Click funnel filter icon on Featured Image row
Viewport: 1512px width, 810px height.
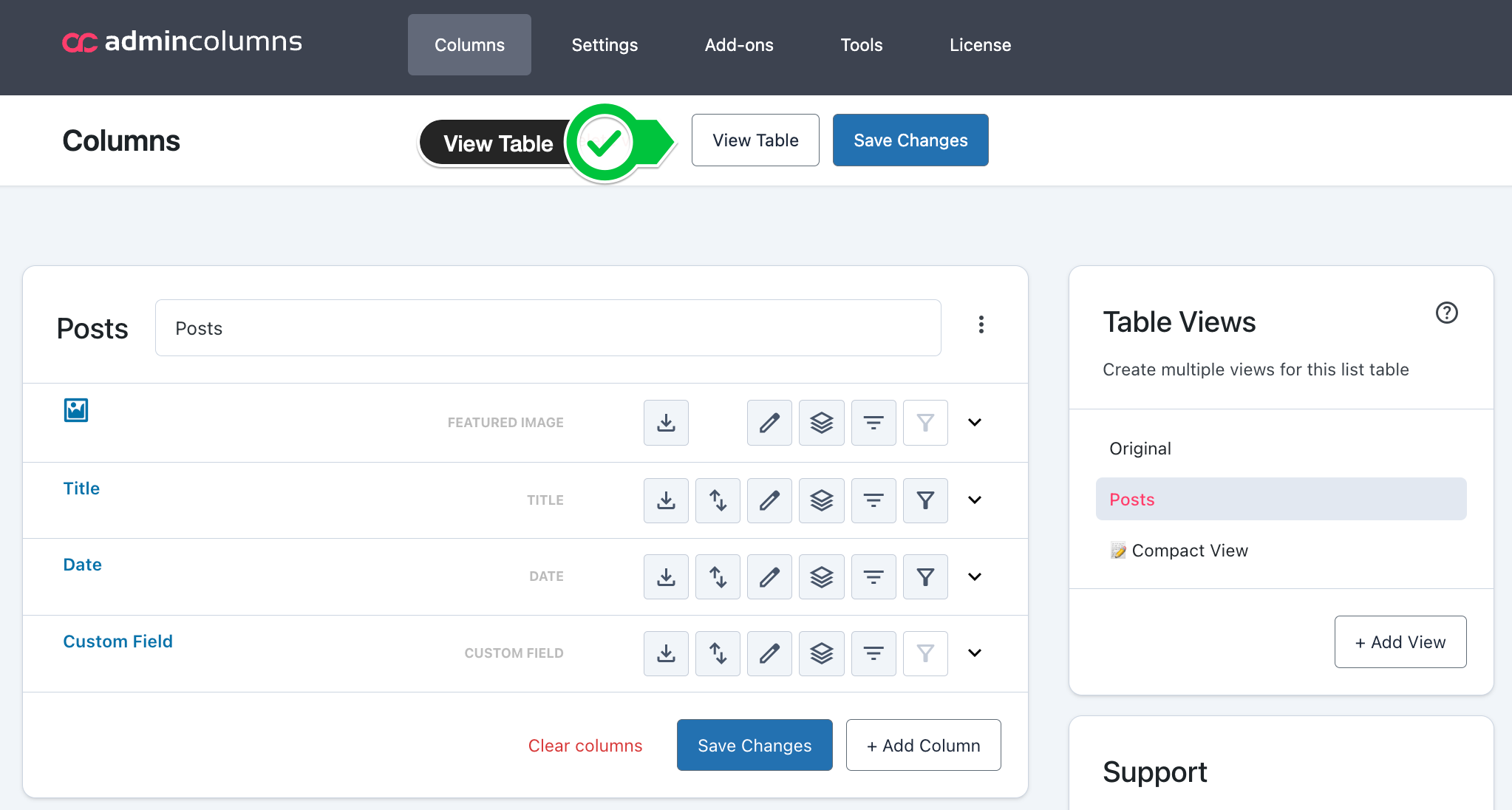pos(925,423)
